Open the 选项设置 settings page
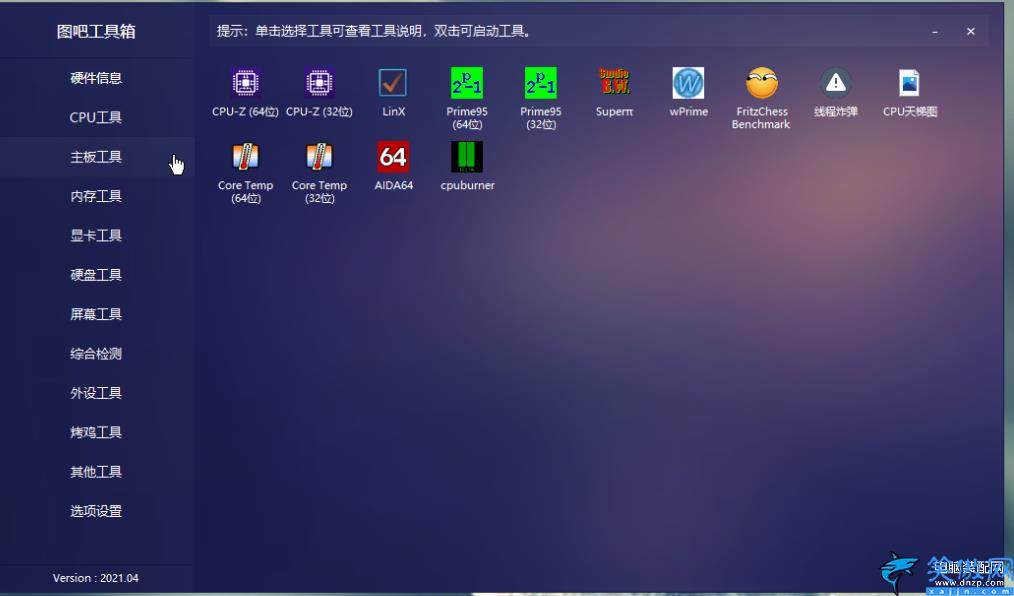1014x596 pixels. 96,511
